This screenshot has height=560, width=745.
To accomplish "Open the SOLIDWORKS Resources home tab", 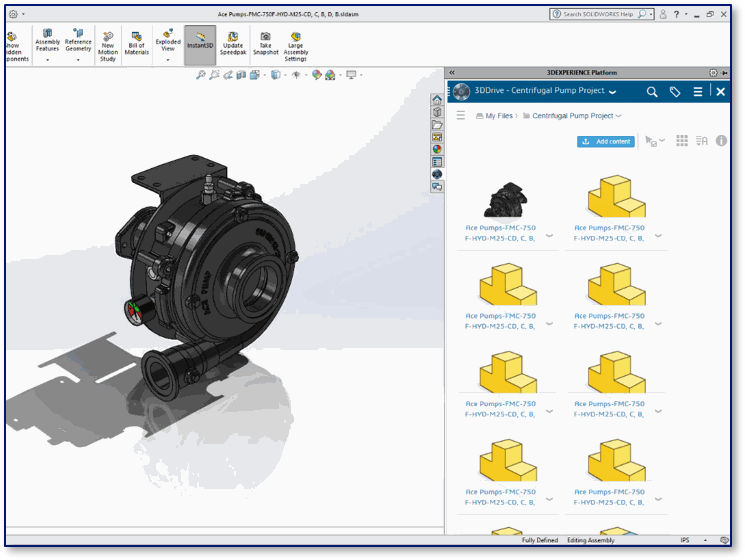I will [437, 100].
